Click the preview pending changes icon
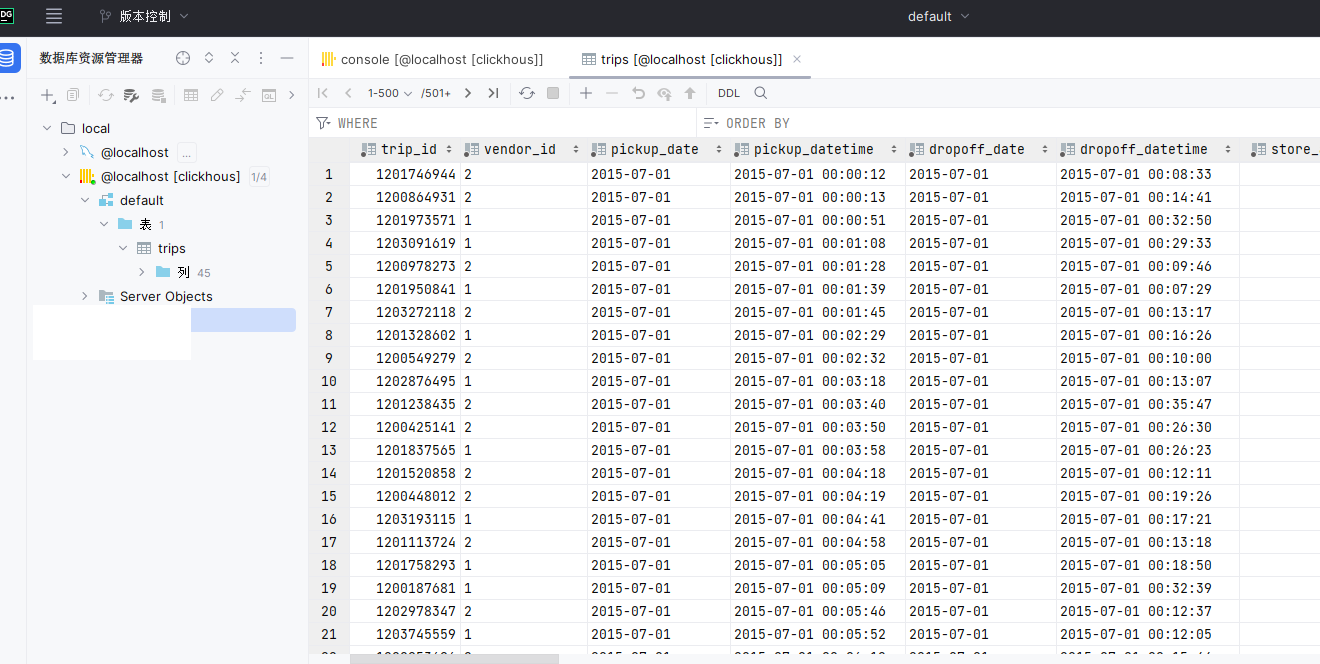 click(664, 93)
